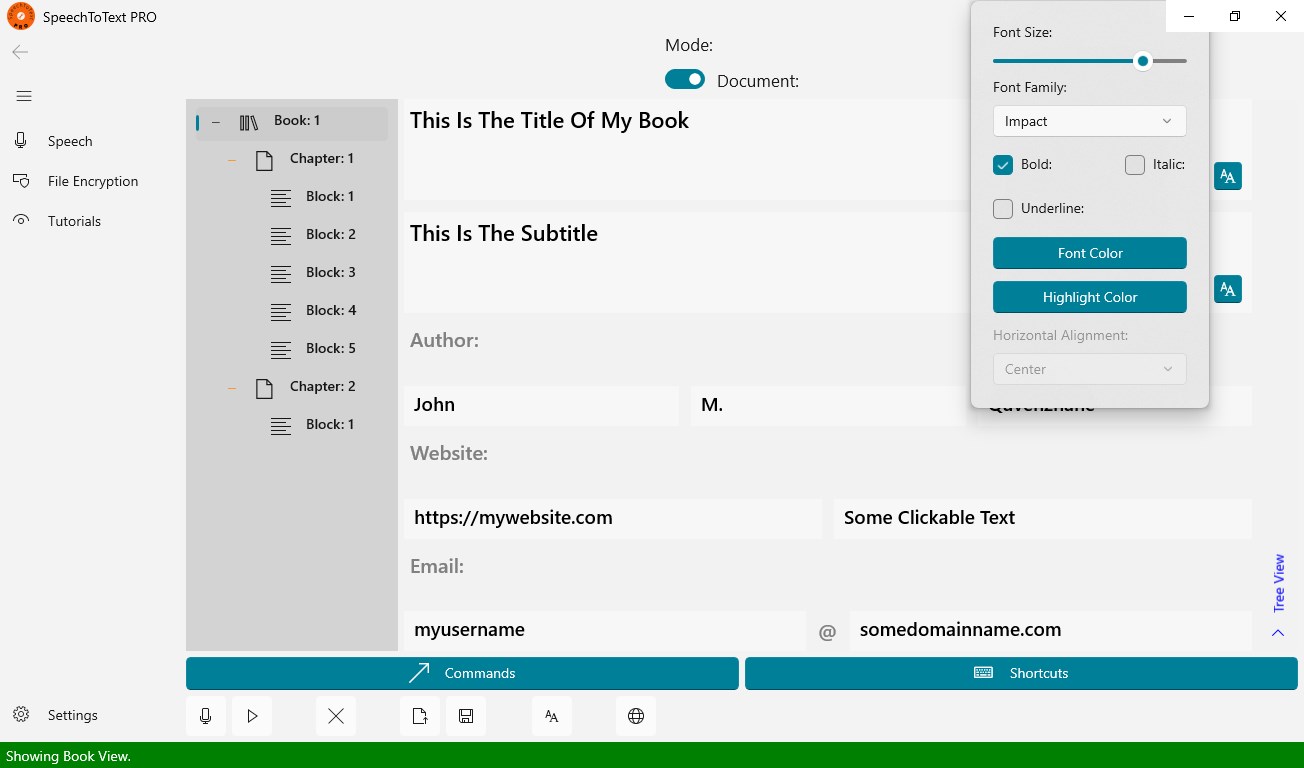
Task: Click the X clear icon in bottom toolbar
Action: (336, 716)
